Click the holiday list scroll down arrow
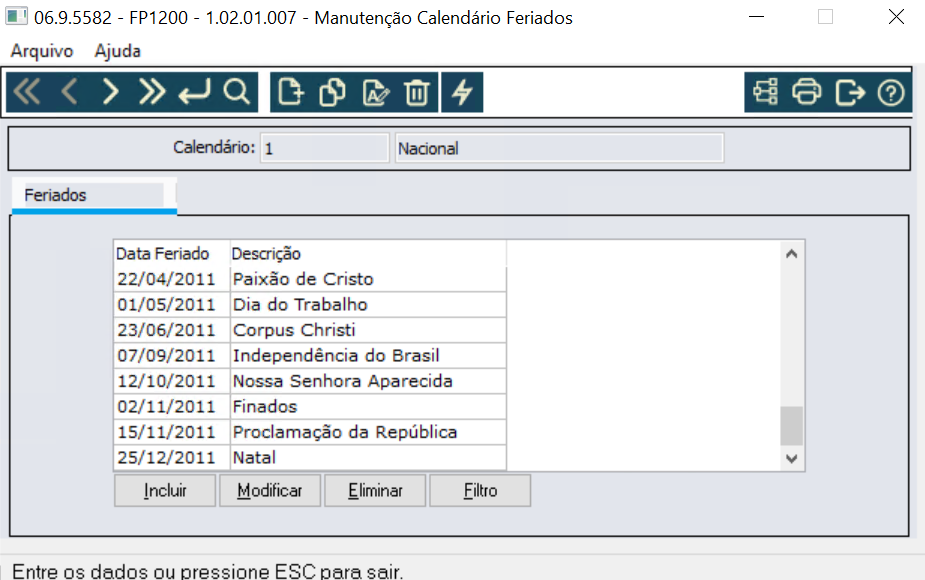The width and height of the screenshot is (925, 580). [792, 458]
